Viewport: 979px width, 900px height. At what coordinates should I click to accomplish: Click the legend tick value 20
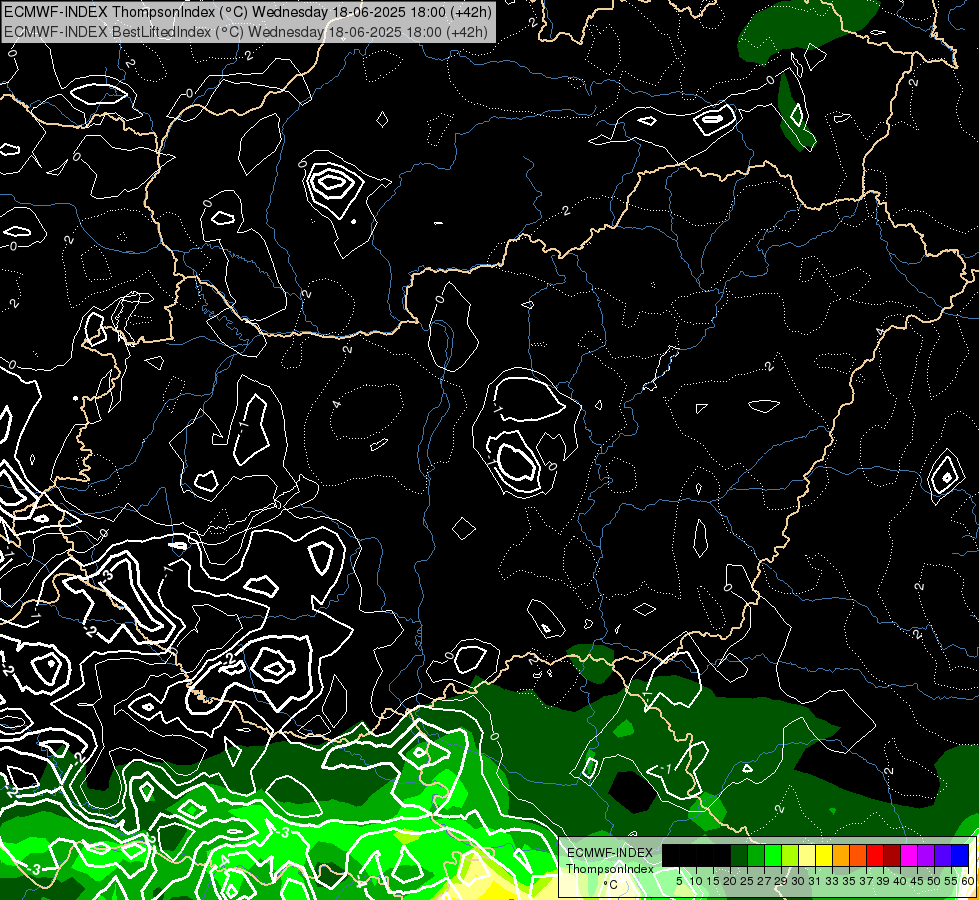click(729, 881)
